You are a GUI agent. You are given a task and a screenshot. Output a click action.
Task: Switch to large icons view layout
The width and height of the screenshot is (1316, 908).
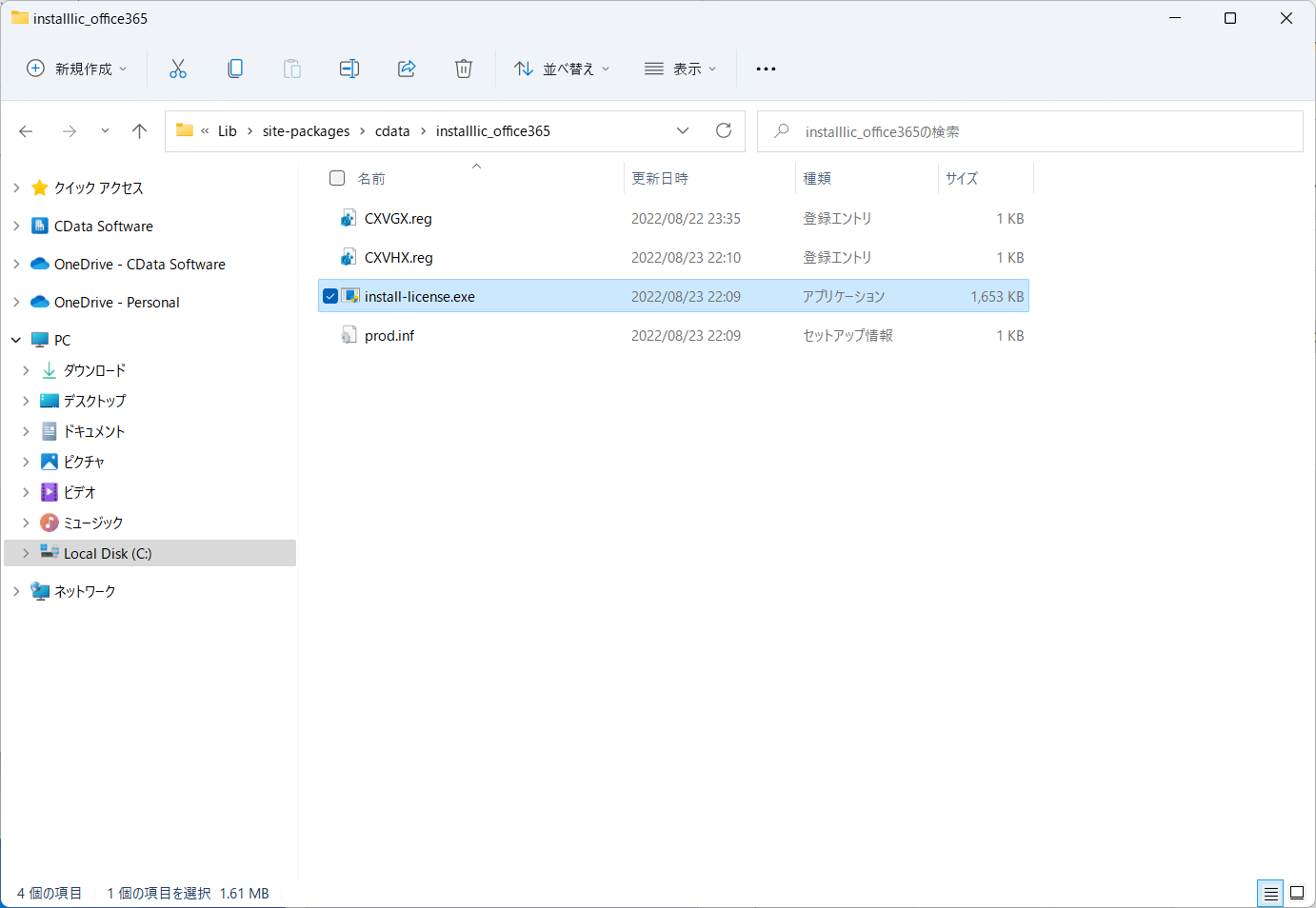tap(1297, 894)
